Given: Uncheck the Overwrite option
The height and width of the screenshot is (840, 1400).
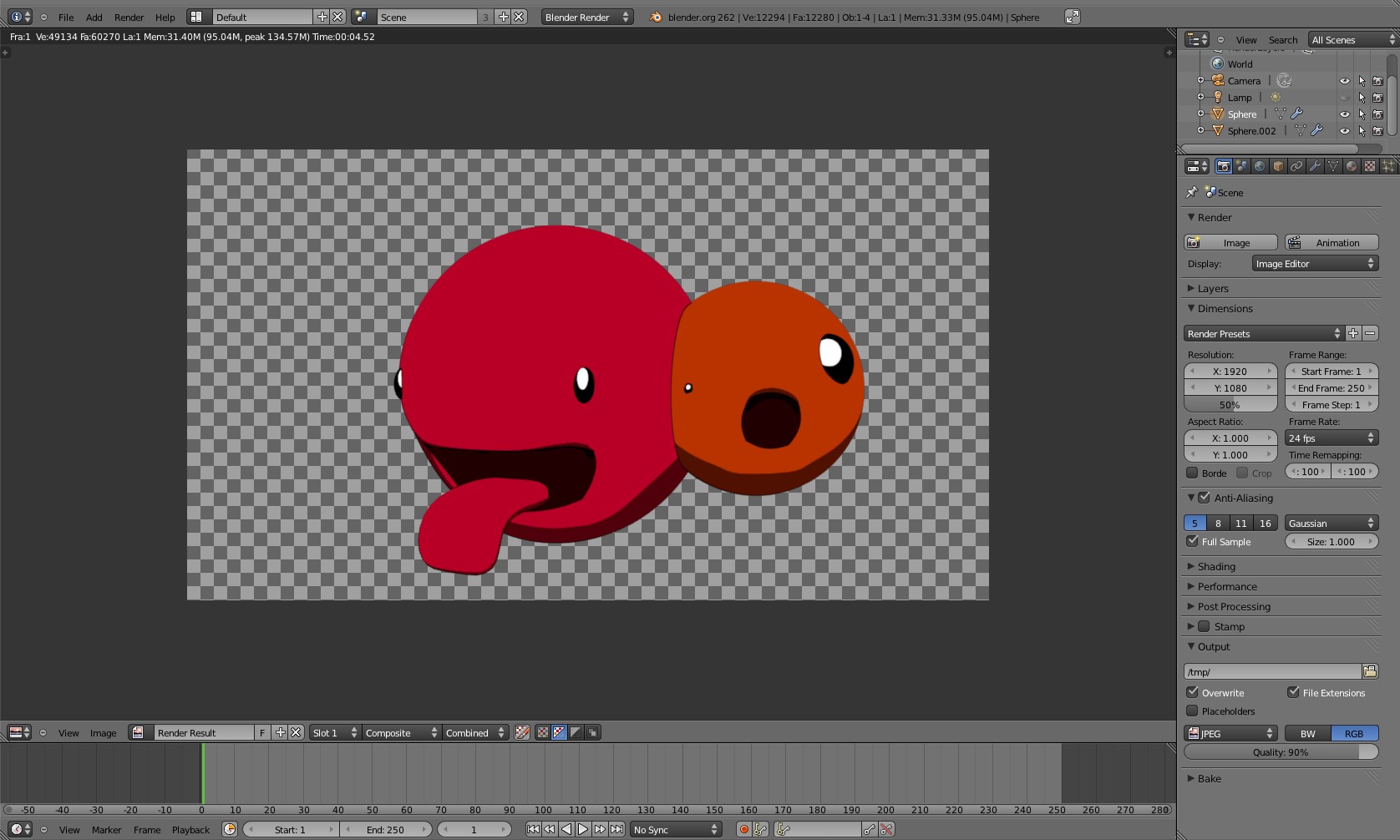Looking at the screenshot, I should 1193,692.
